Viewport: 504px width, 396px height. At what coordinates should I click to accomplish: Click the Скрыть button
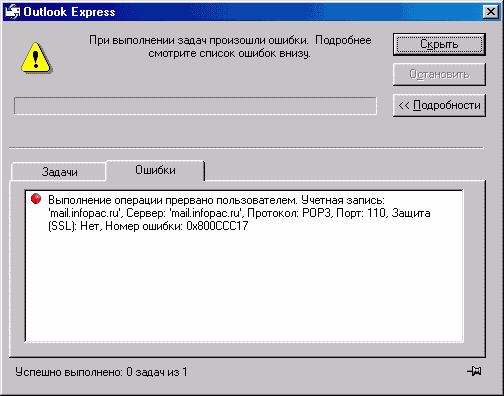click(x=439, y=44)
